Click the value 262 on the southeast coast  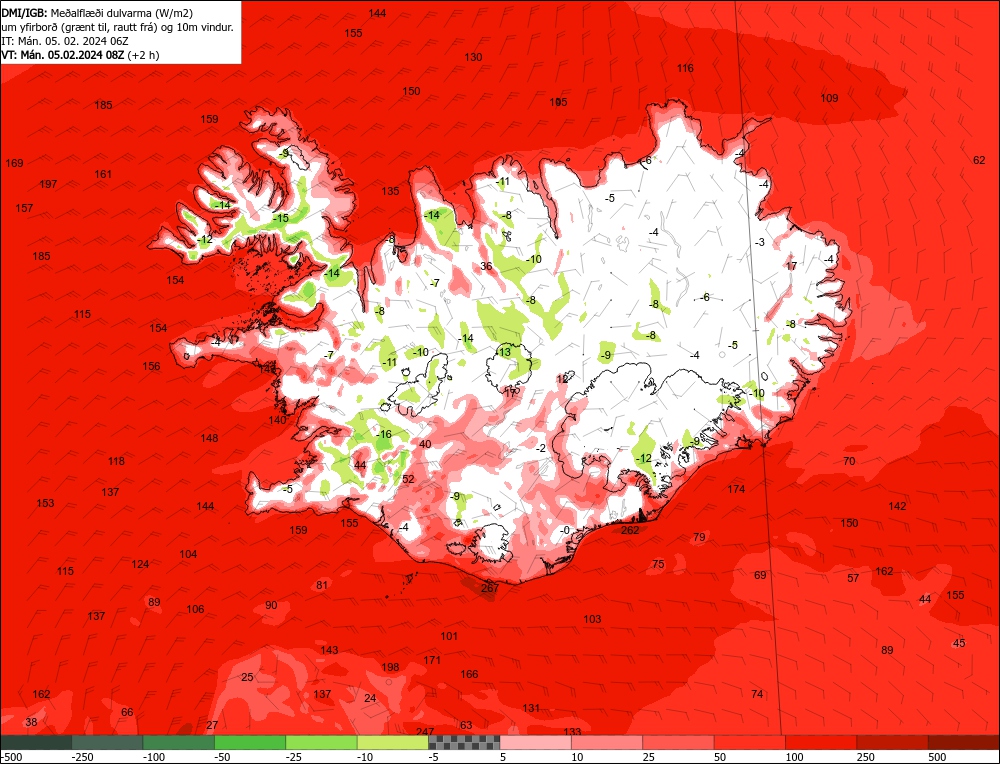[630, 530]
